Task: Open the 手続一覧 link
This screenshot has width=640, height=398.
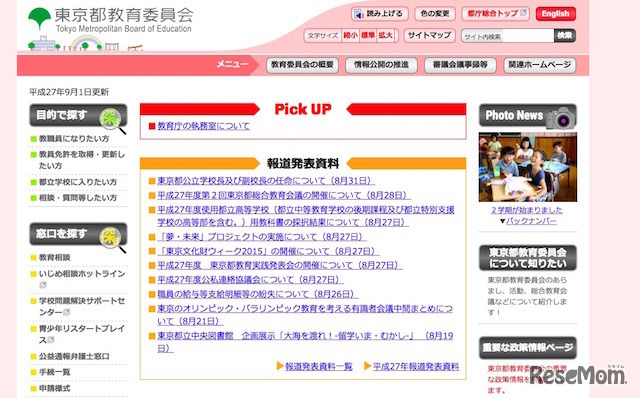Action: click(54, 372)
